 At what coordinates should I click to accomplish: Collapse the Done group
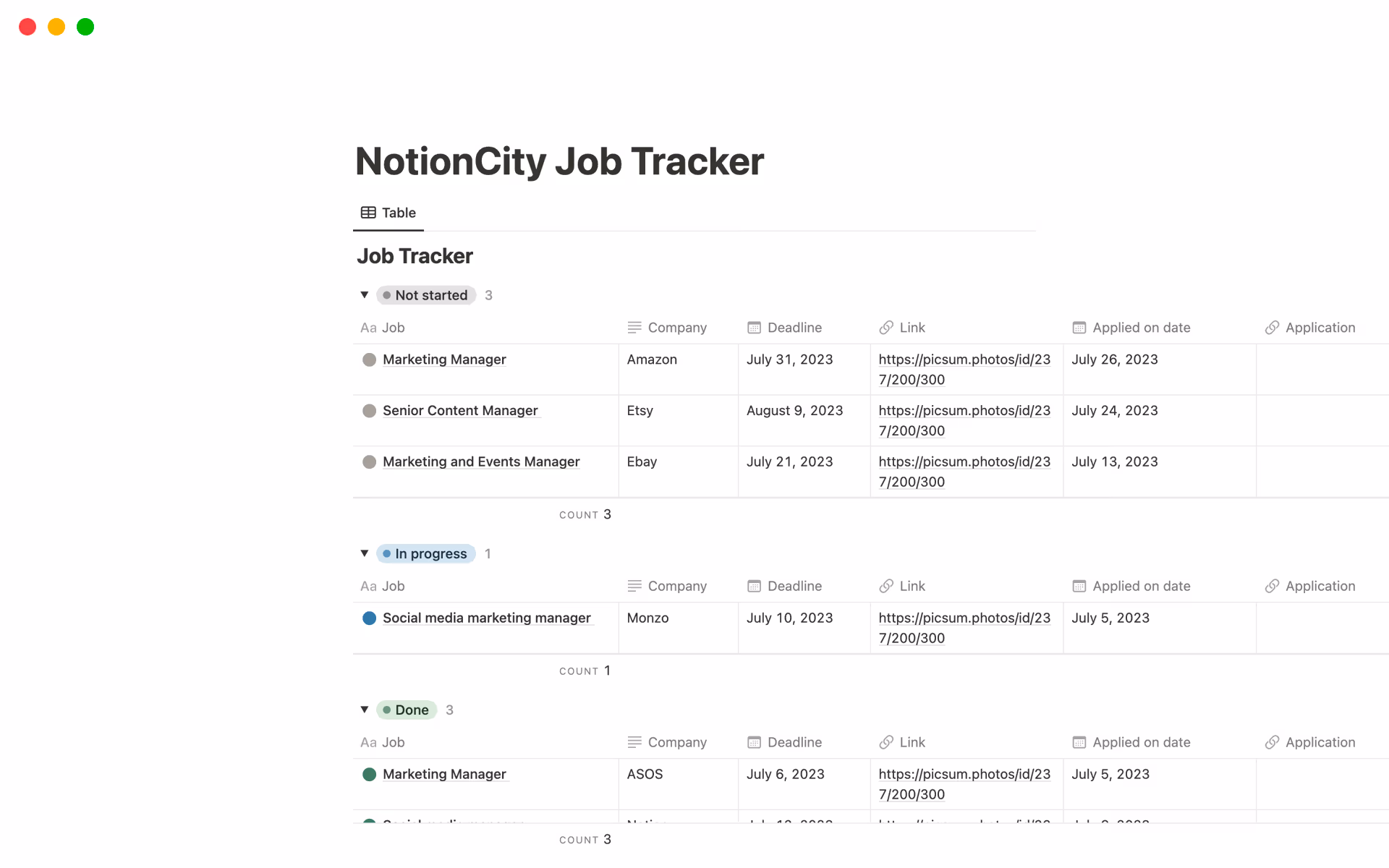pyautogui.click(x=365, y=709)
